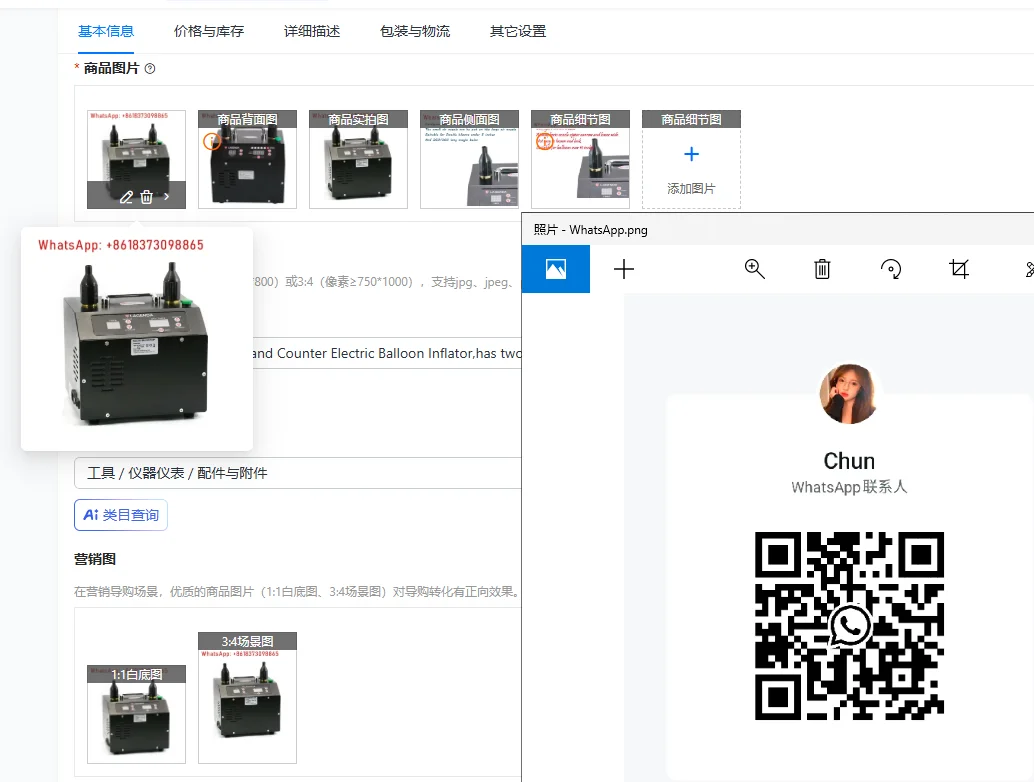
Task: Select the 商品侧面图 thumbnail
Action: click(470, 159)
